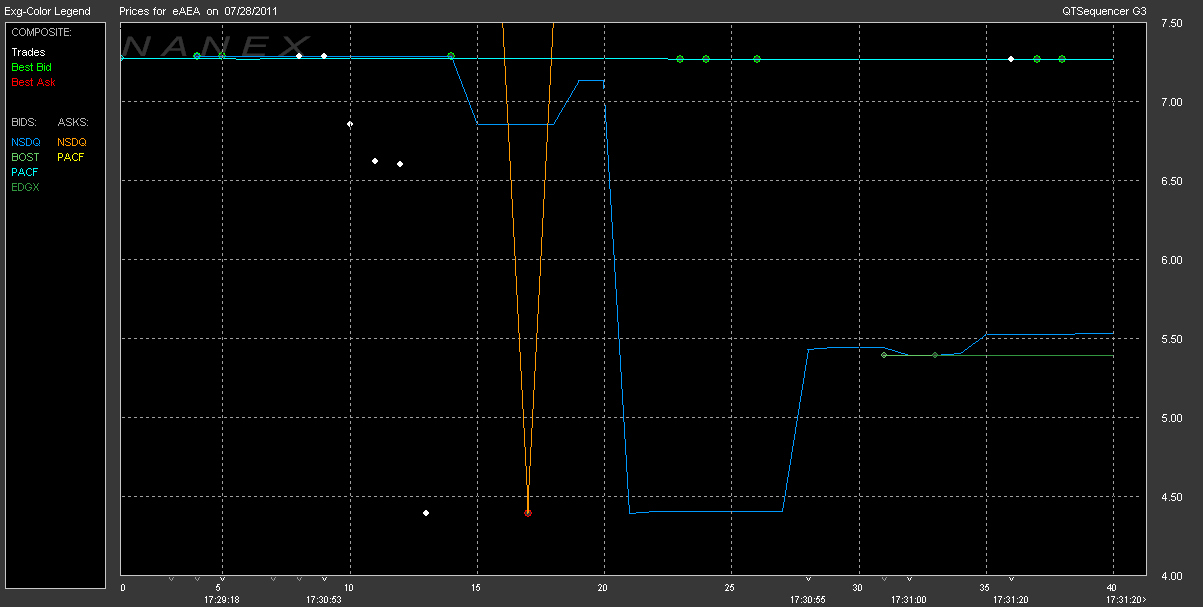1203x607 pixels.
Task: Click the red Best Ask dot at 4.40
Action: tap(528, 513)
